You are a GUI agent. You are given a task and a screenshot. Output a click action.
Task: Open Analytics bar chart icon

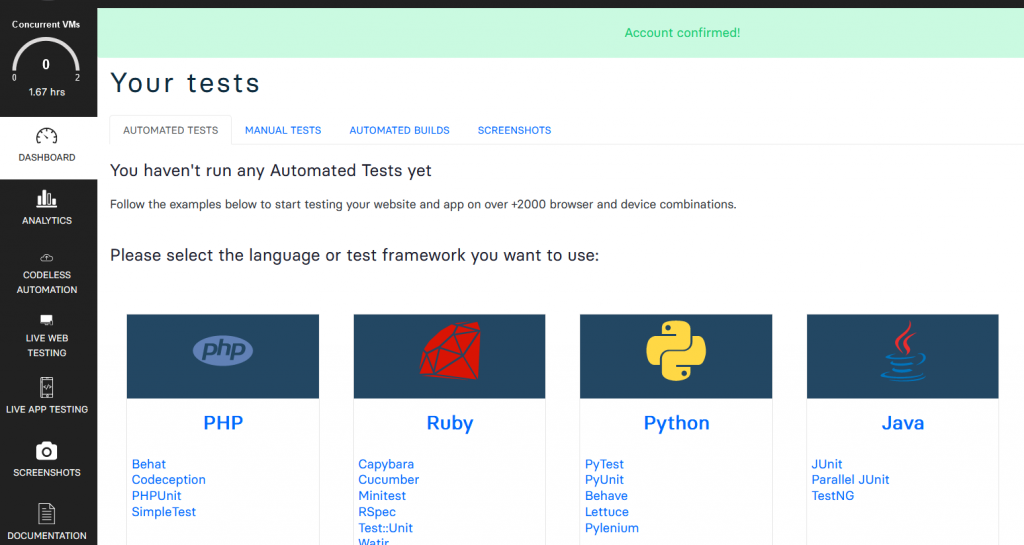(x=47, y=199)
